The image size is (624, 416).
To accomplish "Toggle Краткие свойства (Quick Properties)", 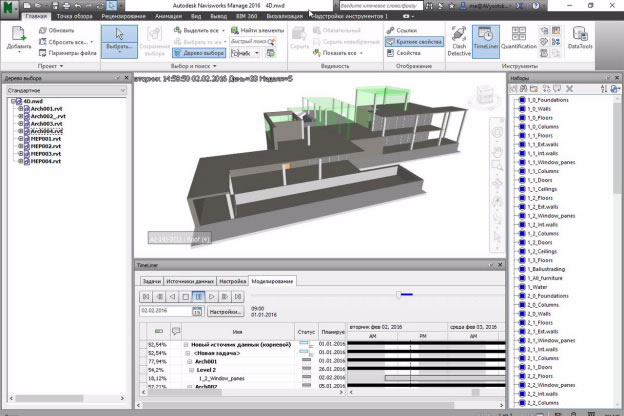I will [414, 41].
